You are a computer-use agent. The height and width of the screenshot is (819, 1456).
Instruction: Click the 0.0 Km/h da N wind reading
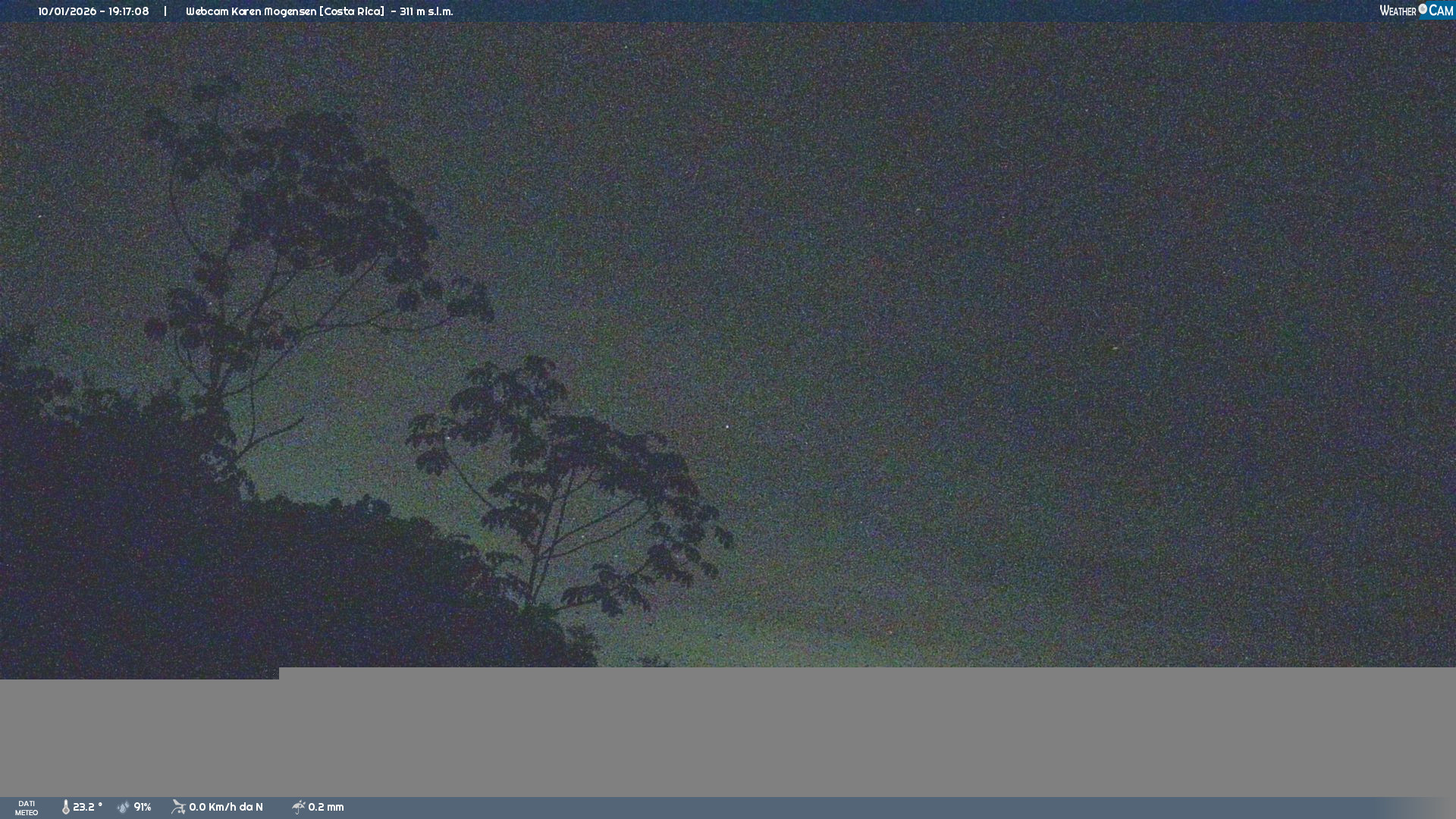click(226, 807)
